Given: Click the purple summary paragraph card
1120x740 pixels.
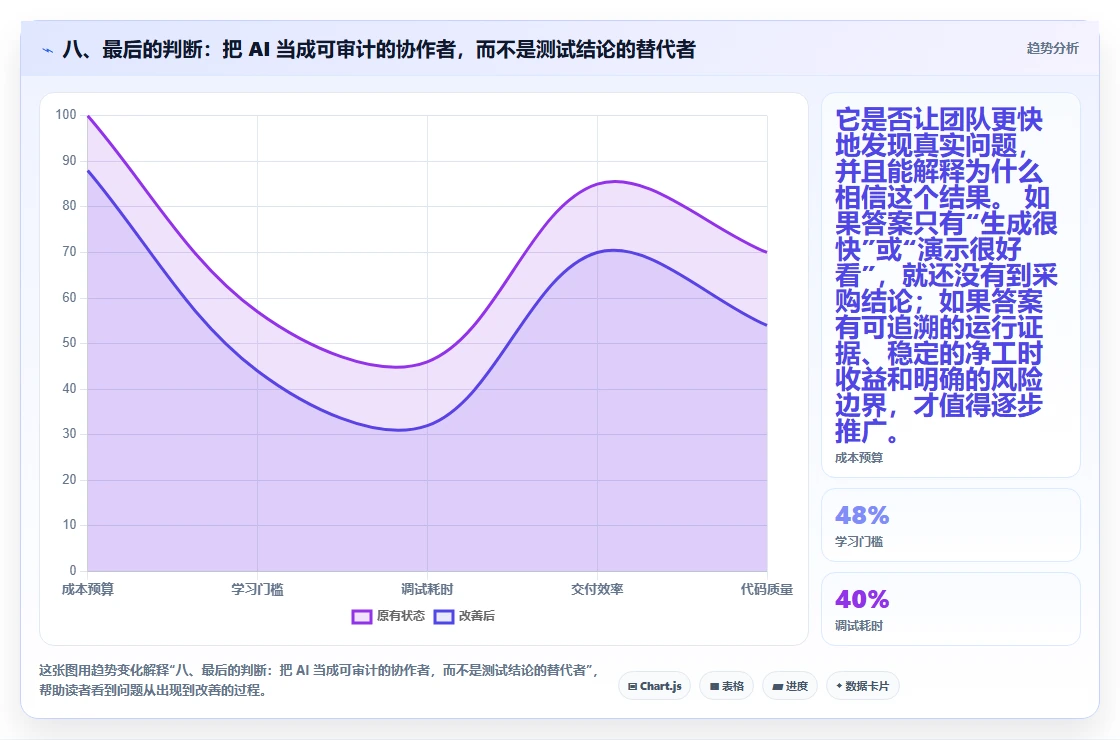Looking at the screenshot, I should point(951,285).
